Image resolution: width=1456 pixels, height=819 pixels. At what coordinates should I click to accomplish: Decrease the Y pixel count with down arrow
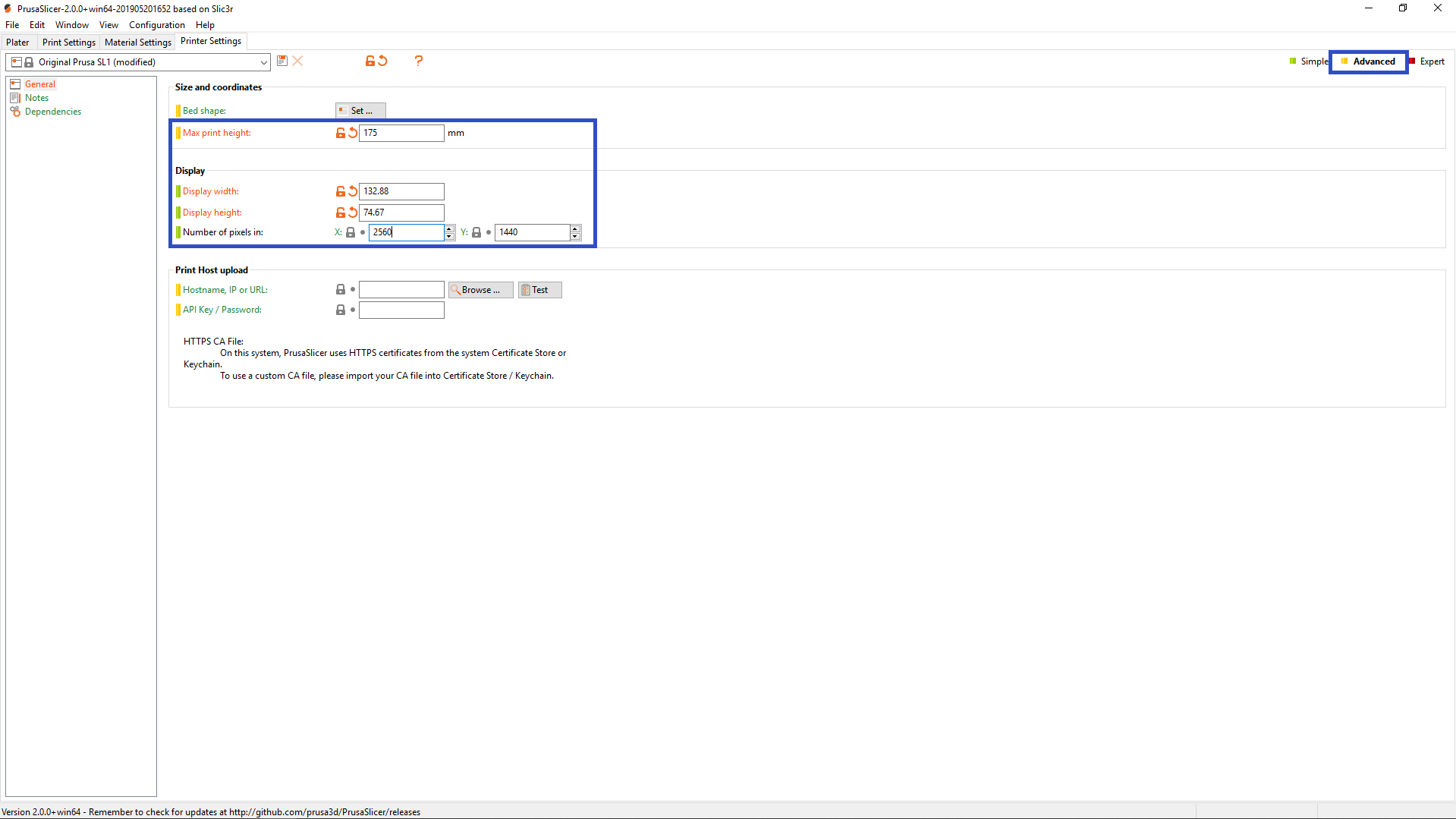tap(575, 237)
